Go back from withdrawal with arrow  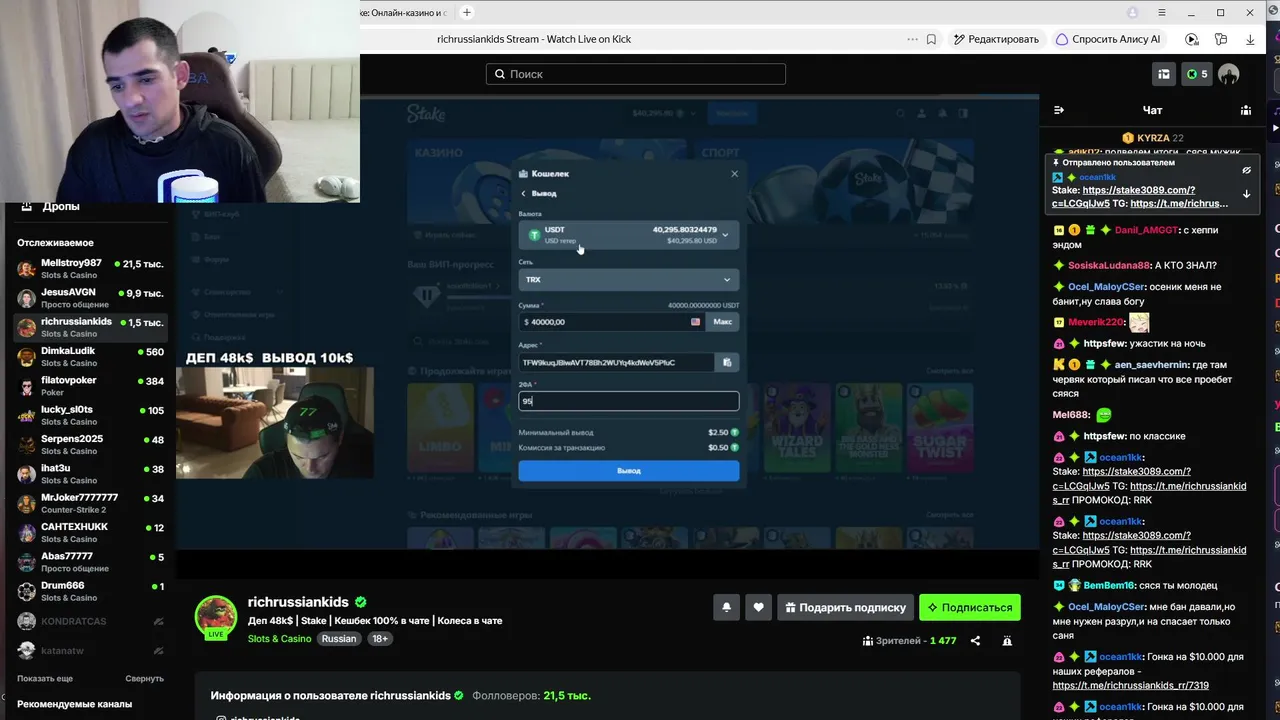[523, 193]
